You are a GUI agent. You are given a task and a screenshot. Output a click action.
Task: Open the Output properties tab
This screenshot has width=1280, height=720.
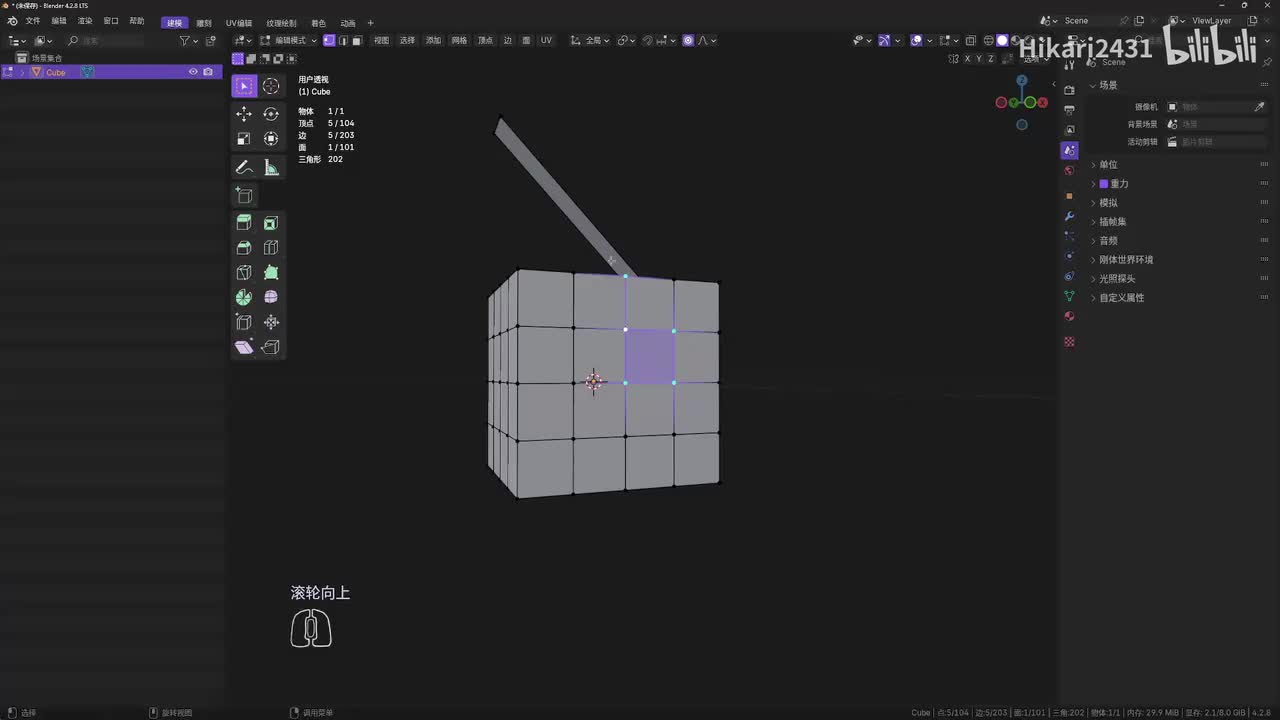pyautogui.click(x=1069, y=110)
